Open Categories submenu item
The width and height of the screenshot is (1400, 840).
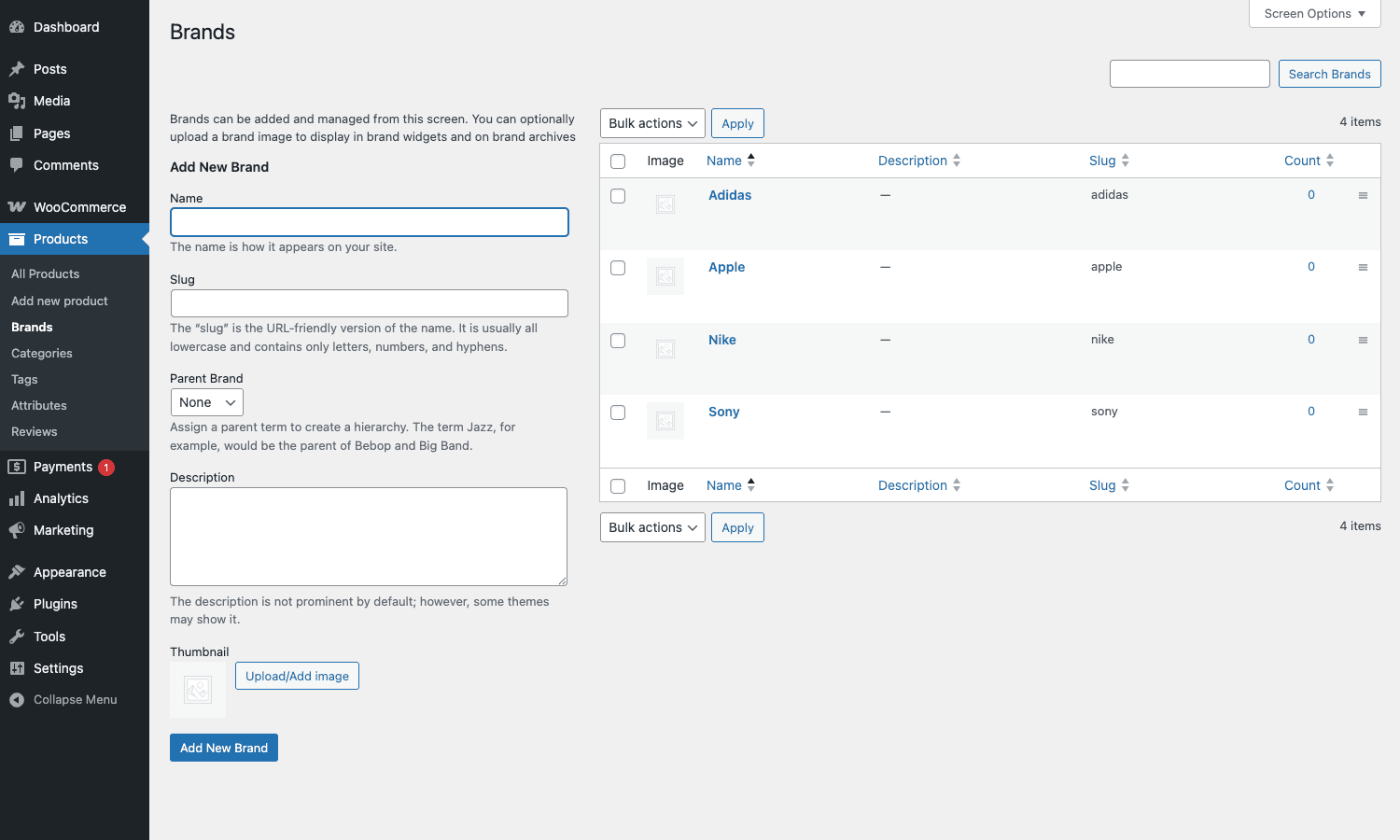click(x=42, y=353)
